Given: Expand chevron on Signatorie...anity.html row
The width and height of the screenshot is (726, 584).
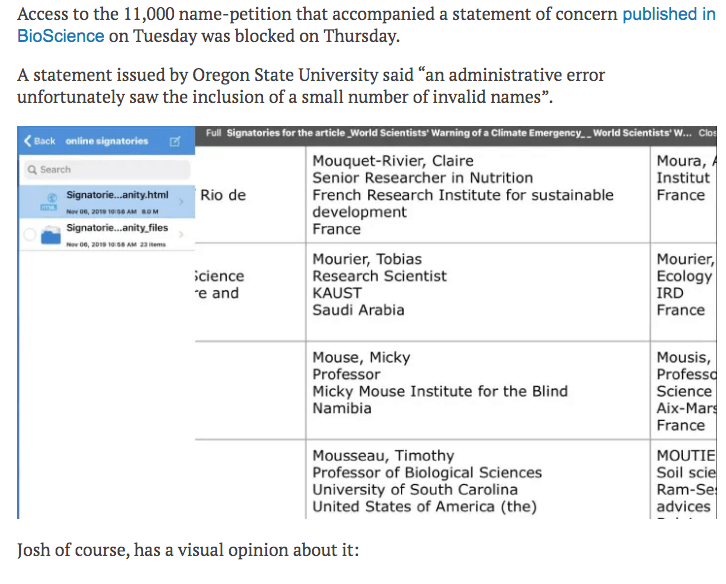Looking at the screenshot, I should tap(181, 201).
